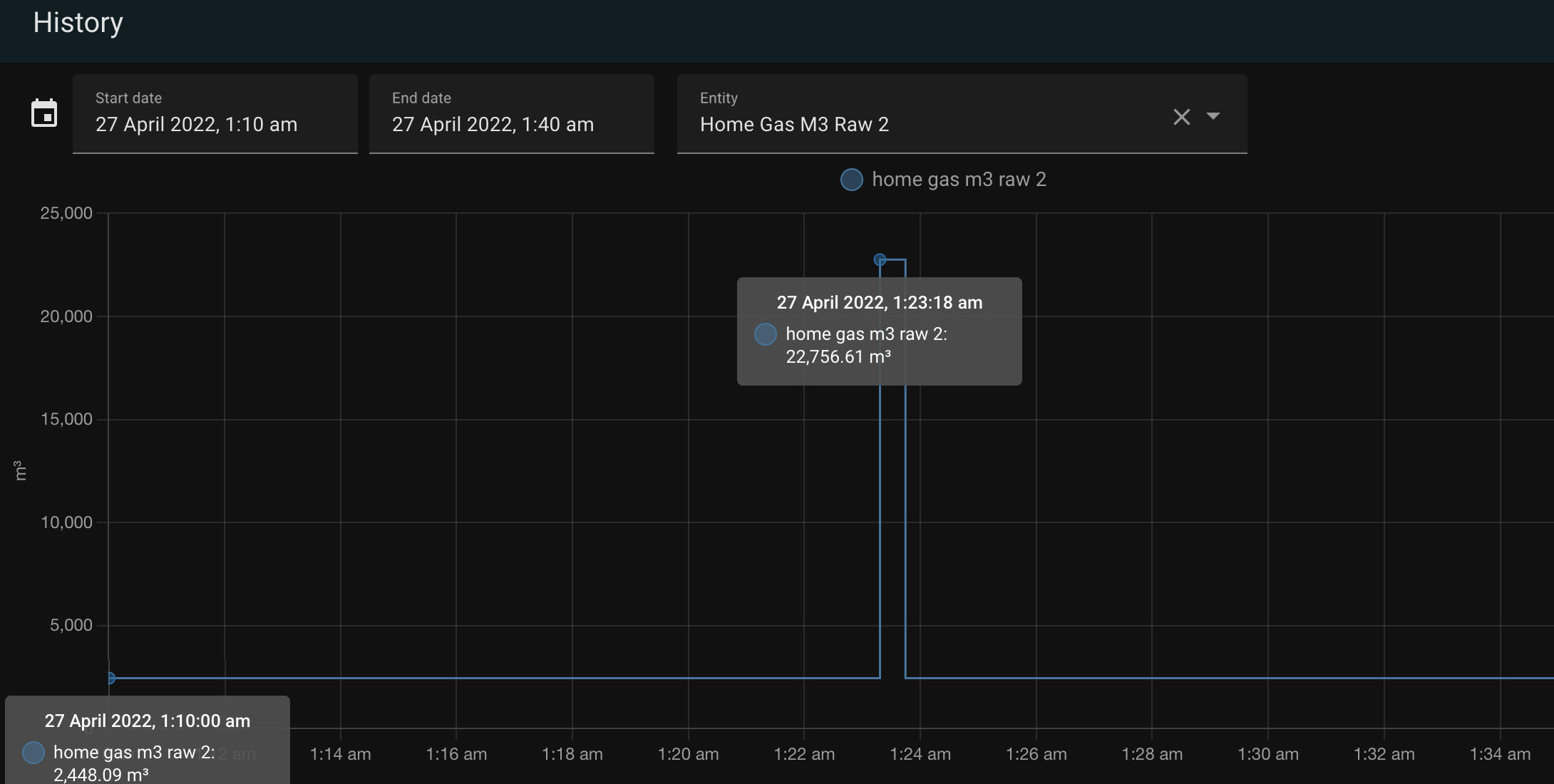The width and height of the screenshot is (1554, 784).
Task: Expand the Entity selection dropdown arrow
Action: point(1214,116)
